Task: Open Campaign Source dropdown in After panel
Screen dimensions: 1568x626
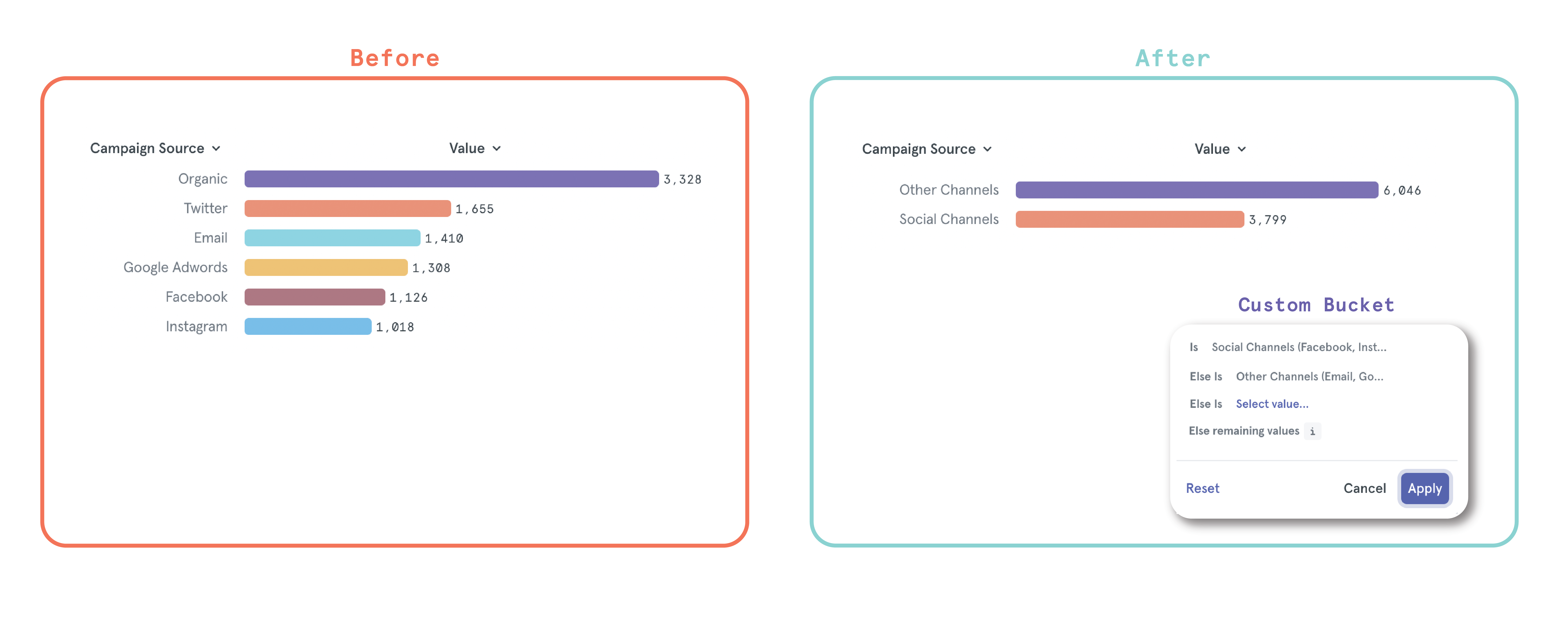Action: [x=927, y=149]
